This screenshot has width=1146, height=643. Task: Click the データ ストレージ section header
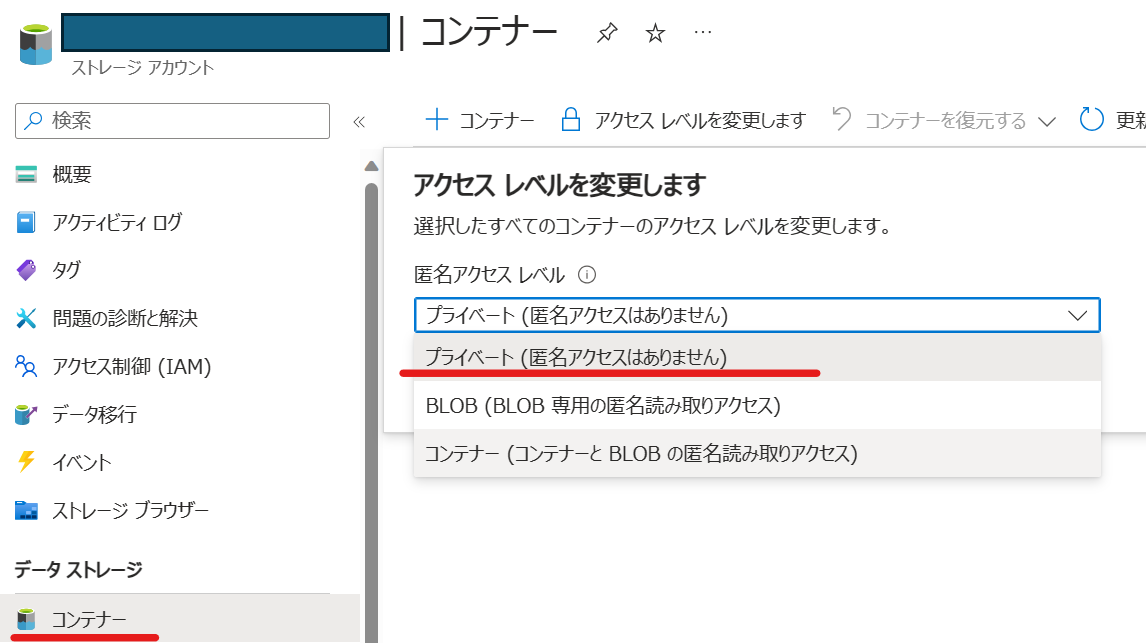[x=79, y=569]
